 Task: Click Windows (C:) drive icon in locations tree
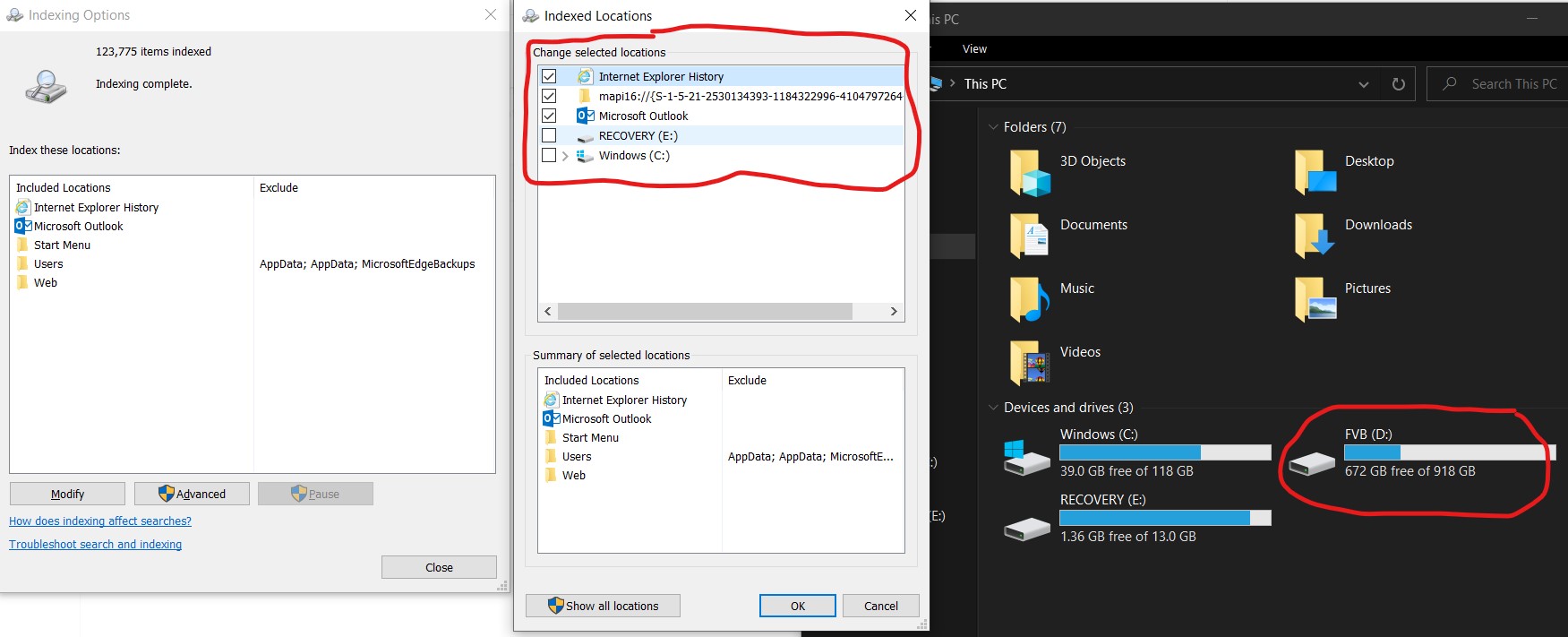tap(585, 156)
